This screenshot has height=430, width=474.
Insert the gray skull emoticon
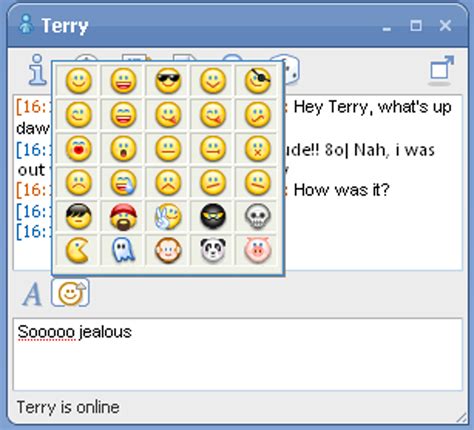257,217
